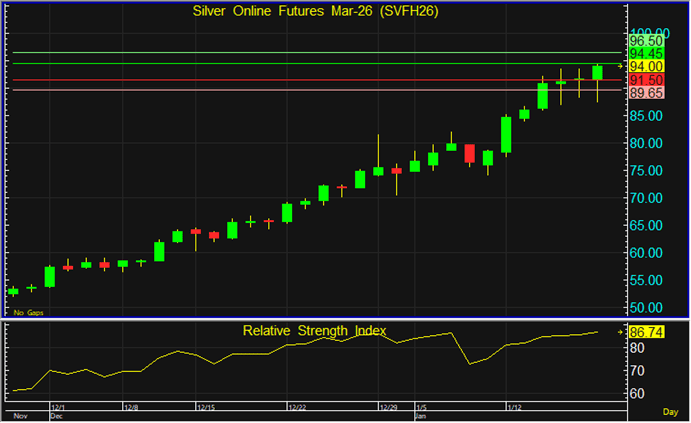Click the 86.74 RSI value label
The width and height of the screenshot is (691, 423).
coord(647,331)
